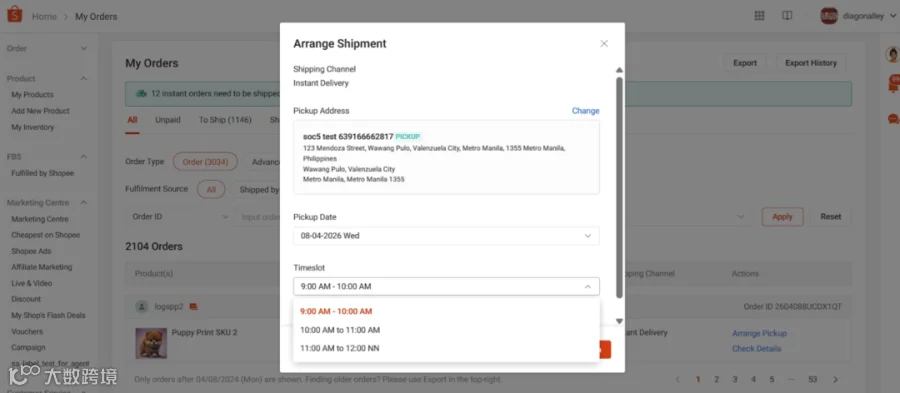Open My Inventory in sidebar
Viewport: 900px width, 393px height.
tap(33, 127)
